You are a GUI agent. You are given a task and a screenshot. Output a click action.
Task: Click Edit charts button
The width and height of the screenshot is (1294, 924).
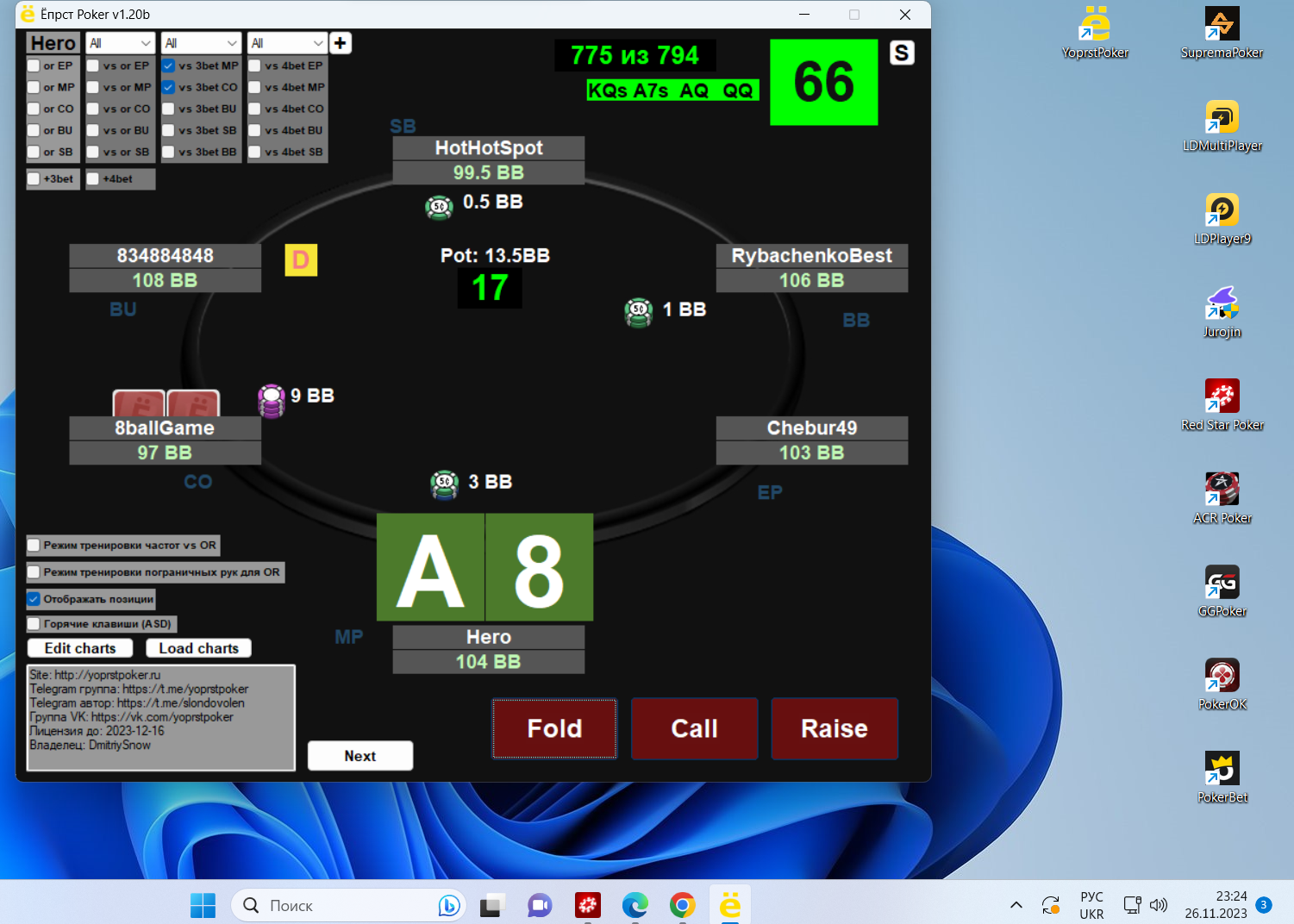coord(80,648)
